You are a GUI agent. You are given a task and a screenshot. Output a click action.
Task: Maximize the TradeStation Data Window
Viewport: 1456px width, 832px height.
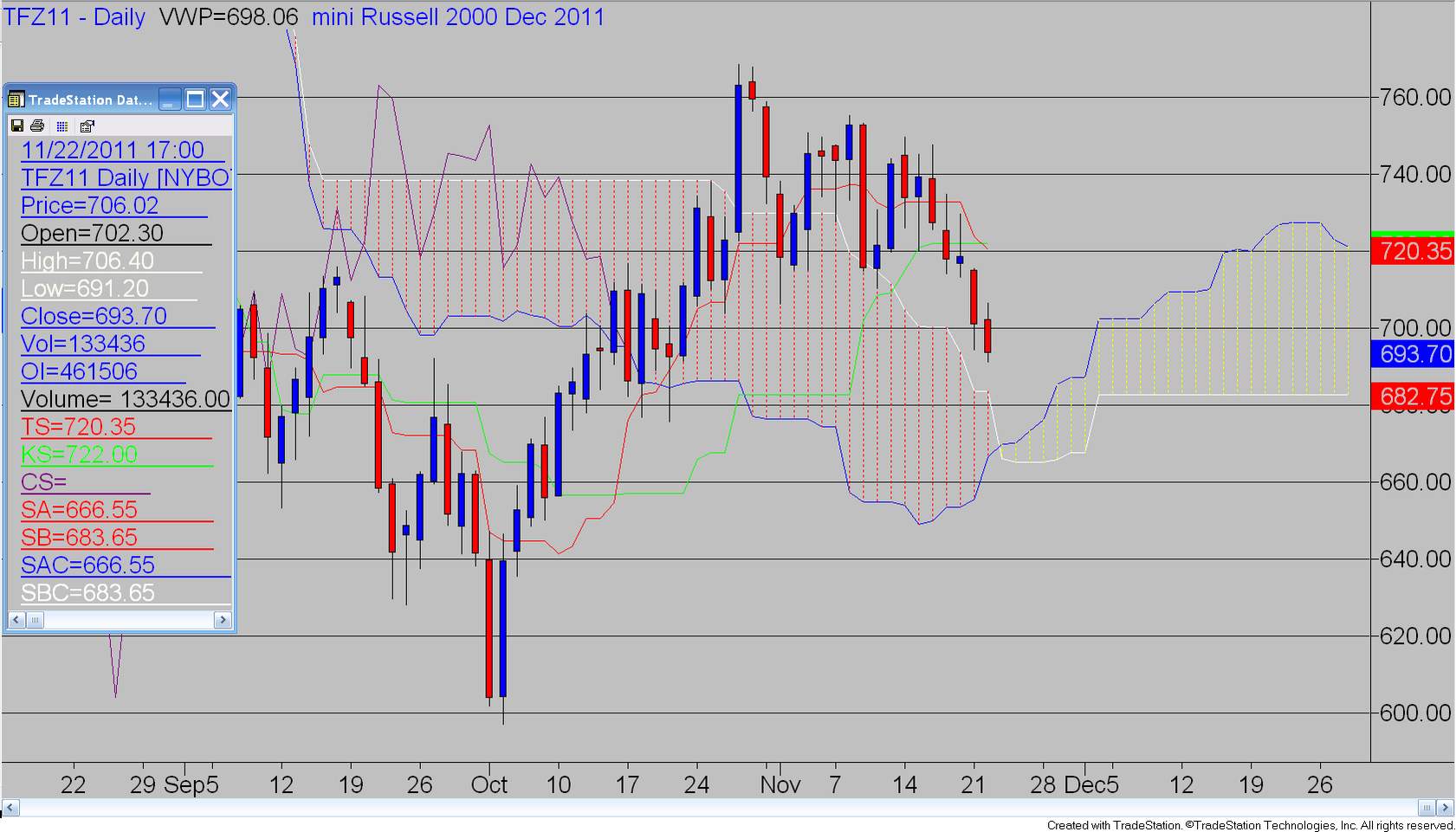click(x=196, y=100)
